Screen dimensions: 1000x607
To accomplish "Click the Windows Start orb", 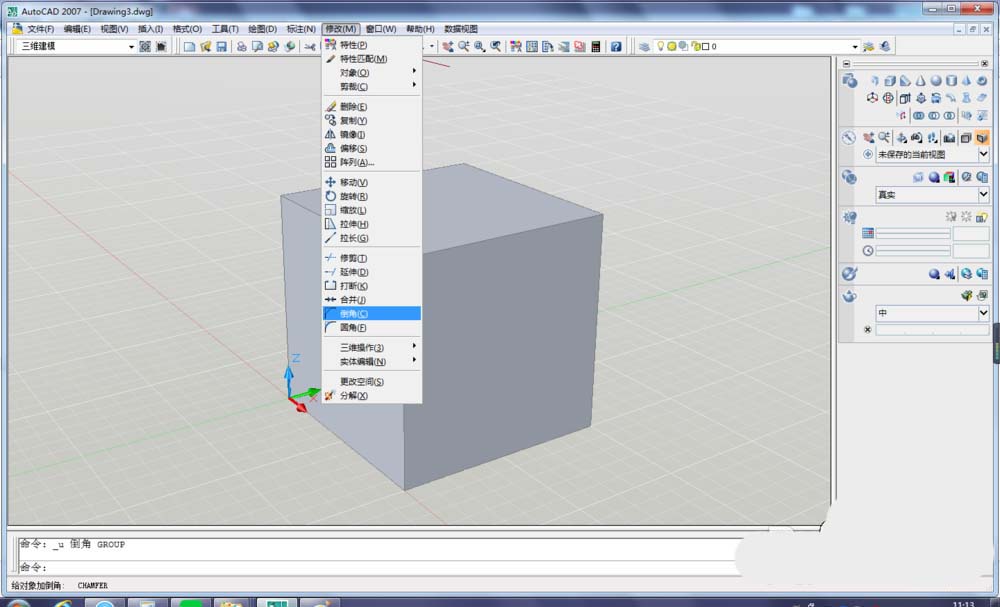I will [18, 603].
